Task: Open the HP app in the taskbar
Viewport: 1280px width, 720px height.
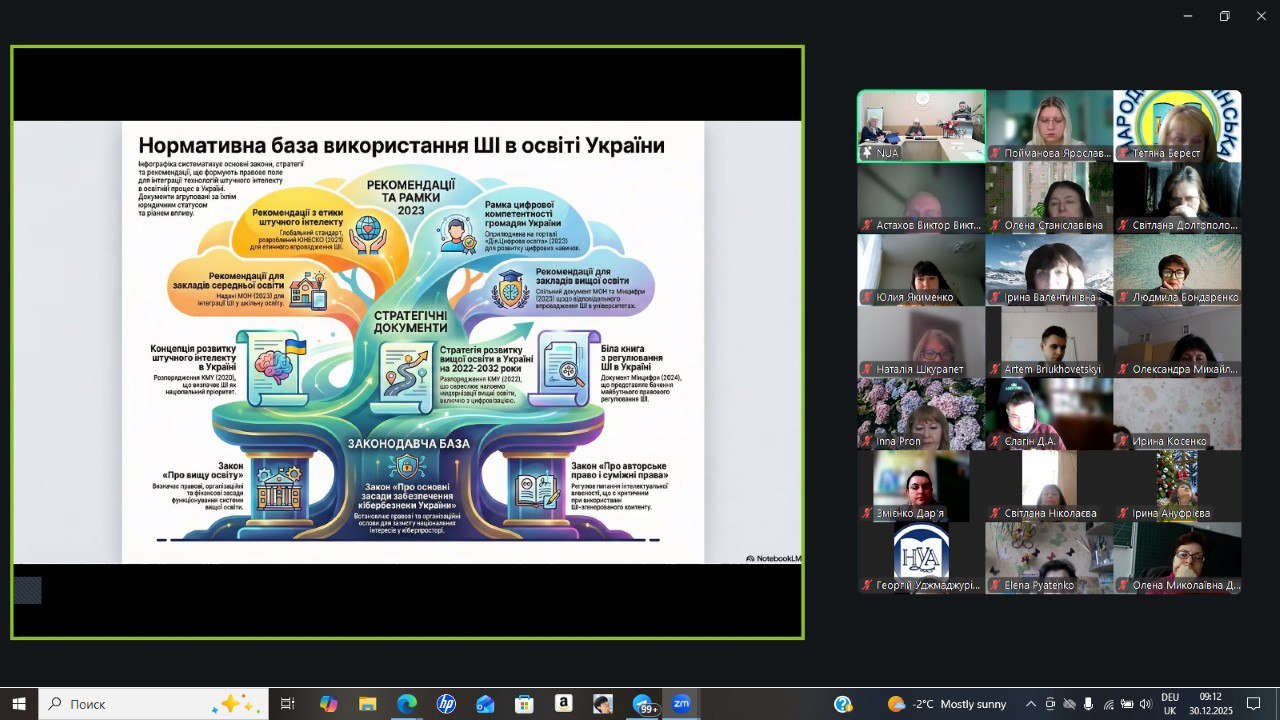Action: pos(446,704)
